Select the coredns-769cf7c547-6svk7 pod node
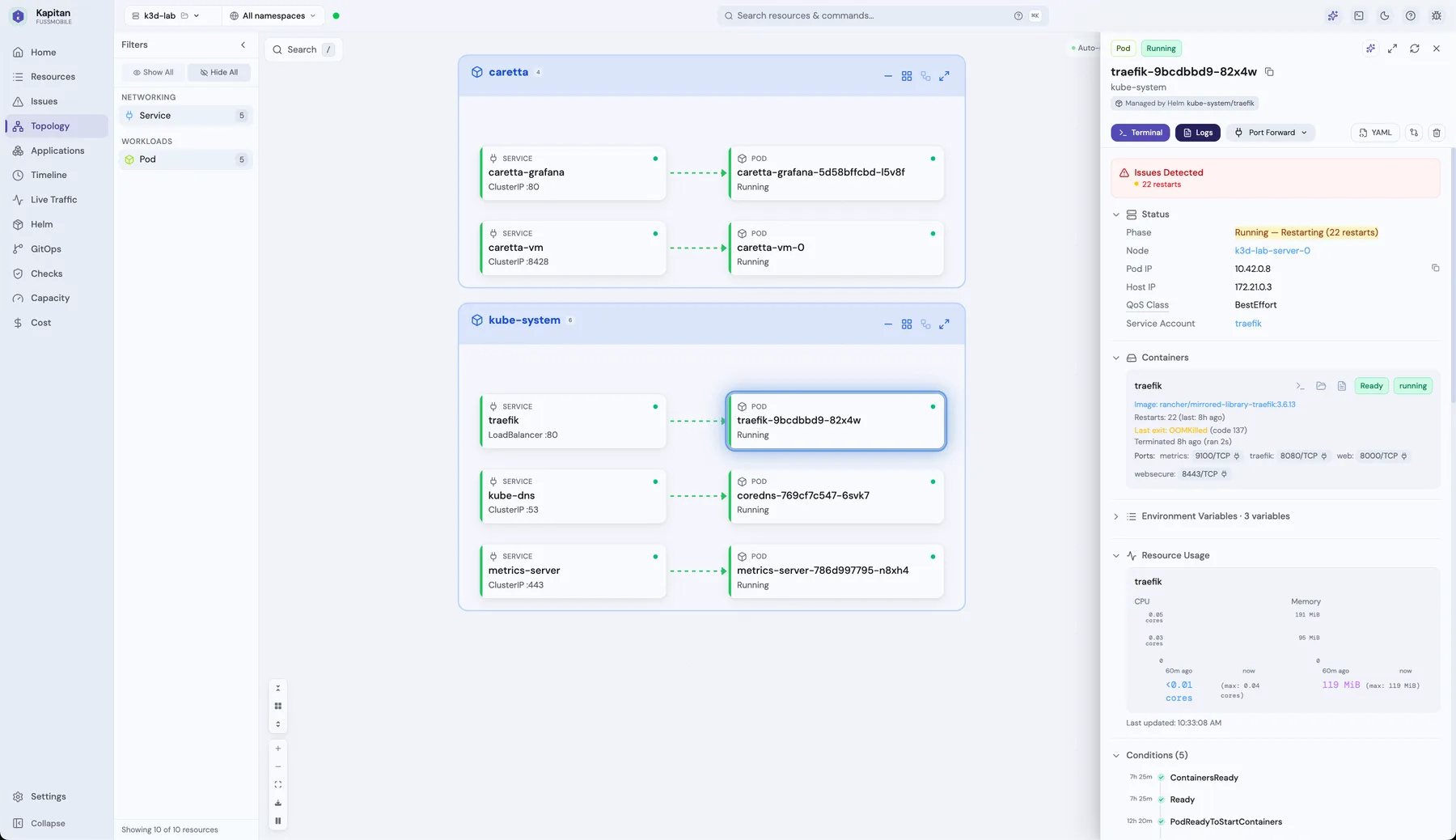Viewport: 1456px width, 840px height. [x=836, y=496]
